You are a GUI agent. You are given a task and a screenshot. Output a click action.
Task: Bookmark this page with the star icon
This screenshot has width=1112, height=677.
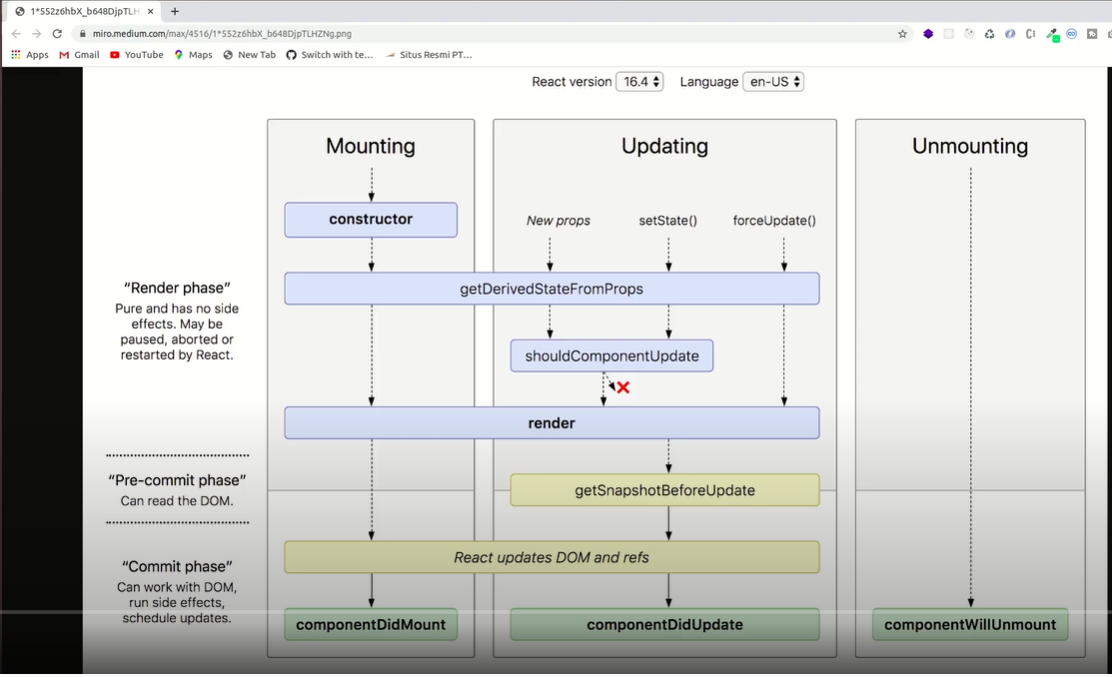point(902,33)
